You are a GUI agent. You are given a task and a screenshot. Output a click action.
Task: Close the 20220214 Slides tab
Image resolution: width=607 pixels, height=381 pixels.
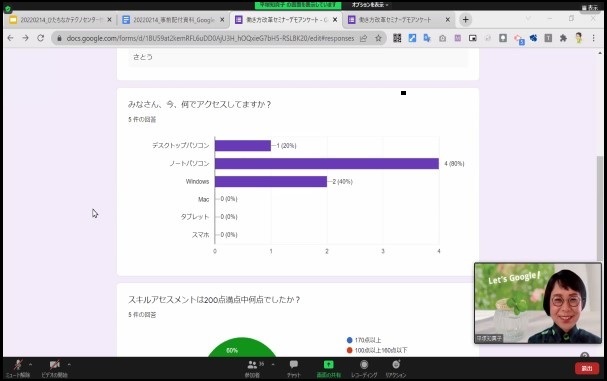109,20
